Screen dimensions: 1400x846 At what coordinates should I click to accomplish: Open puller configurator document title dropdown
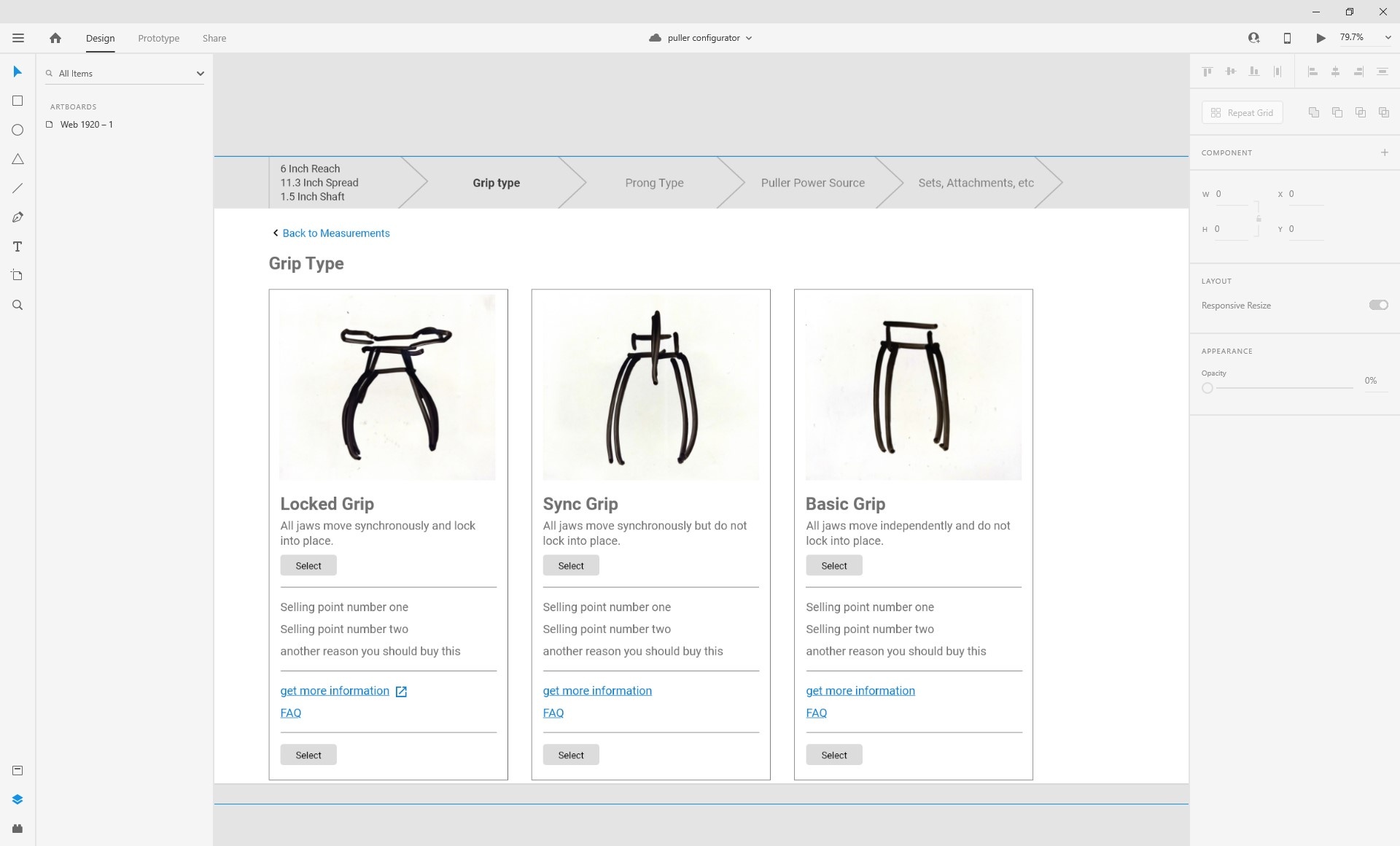pos(749,38)
